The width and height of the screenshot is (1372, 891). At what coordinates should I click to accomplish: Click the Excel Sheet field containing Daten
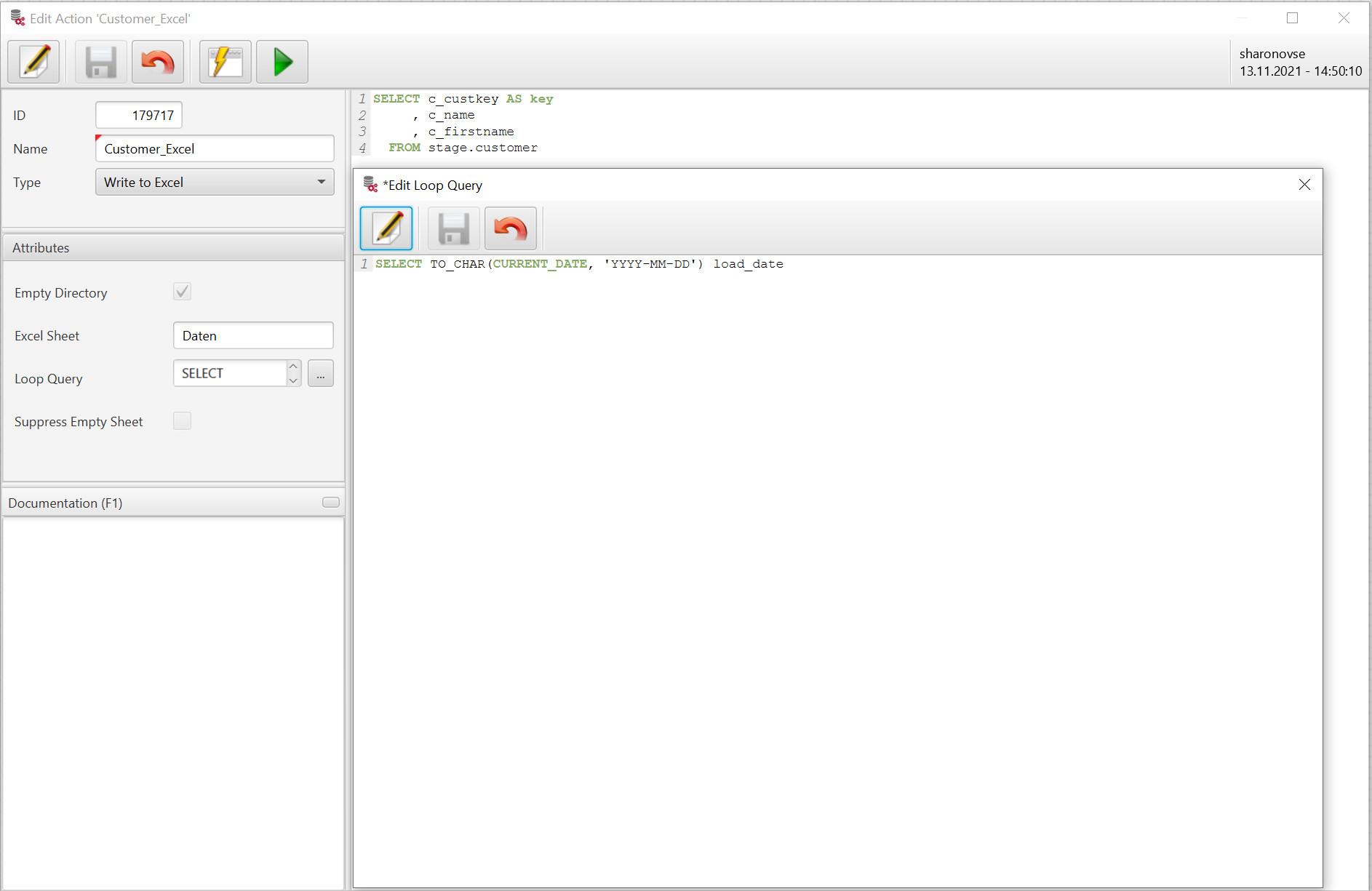coord(252,335)
